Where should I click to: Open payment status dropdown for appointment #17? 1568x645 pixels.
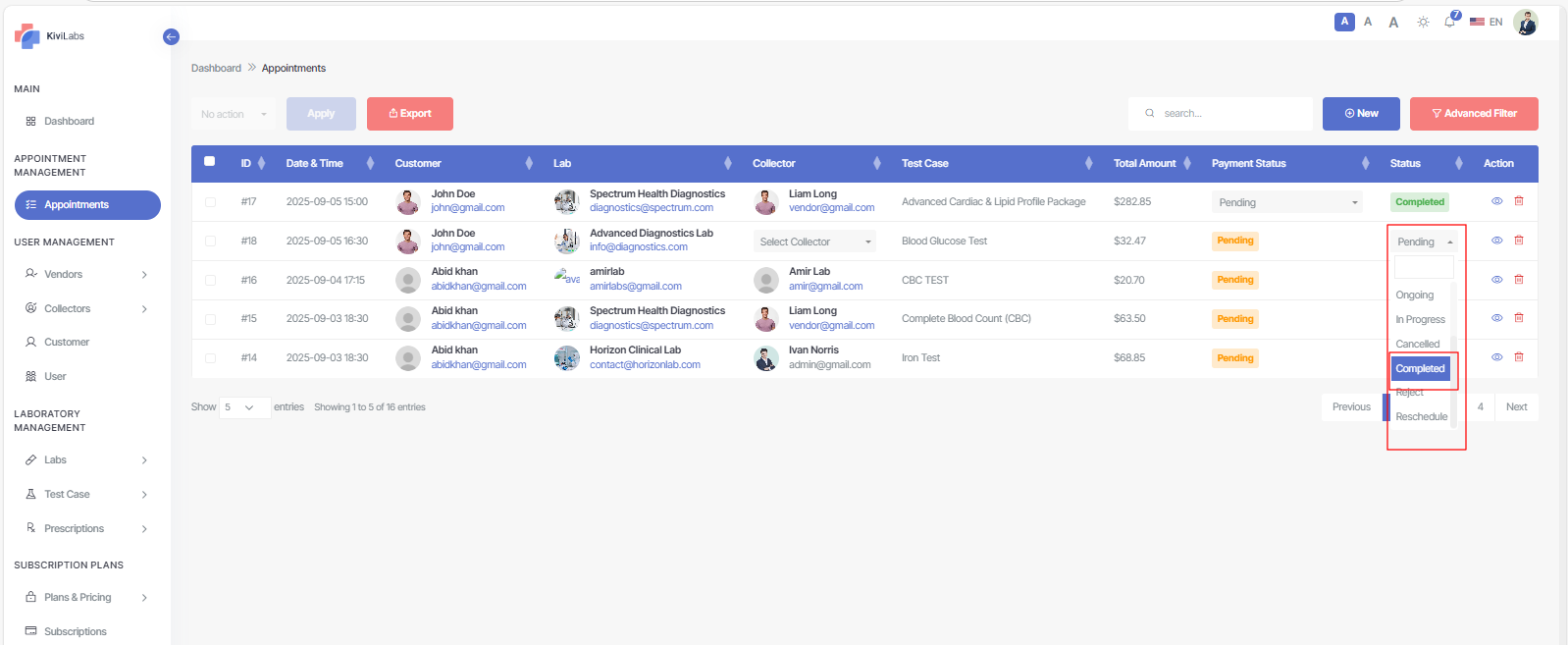pos(1286,202)
